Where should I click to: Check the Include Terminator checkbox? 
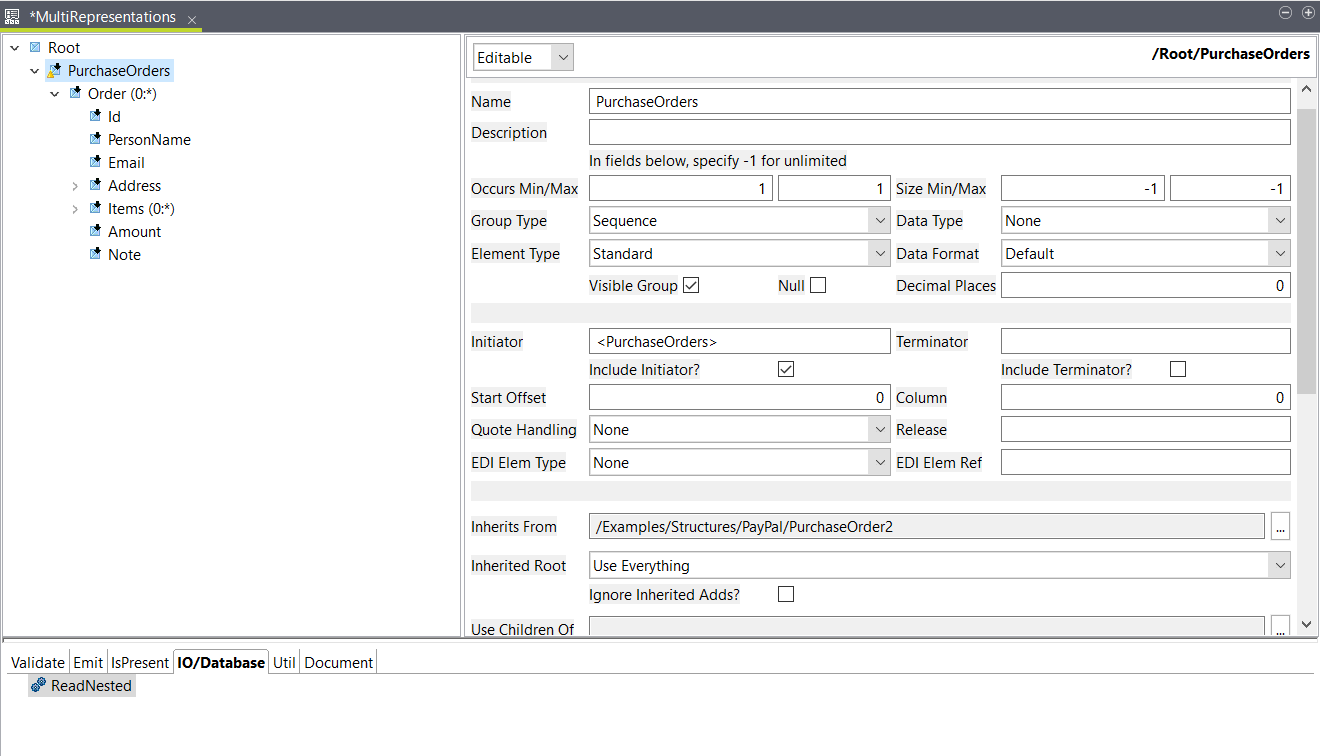coord(1177,368)
